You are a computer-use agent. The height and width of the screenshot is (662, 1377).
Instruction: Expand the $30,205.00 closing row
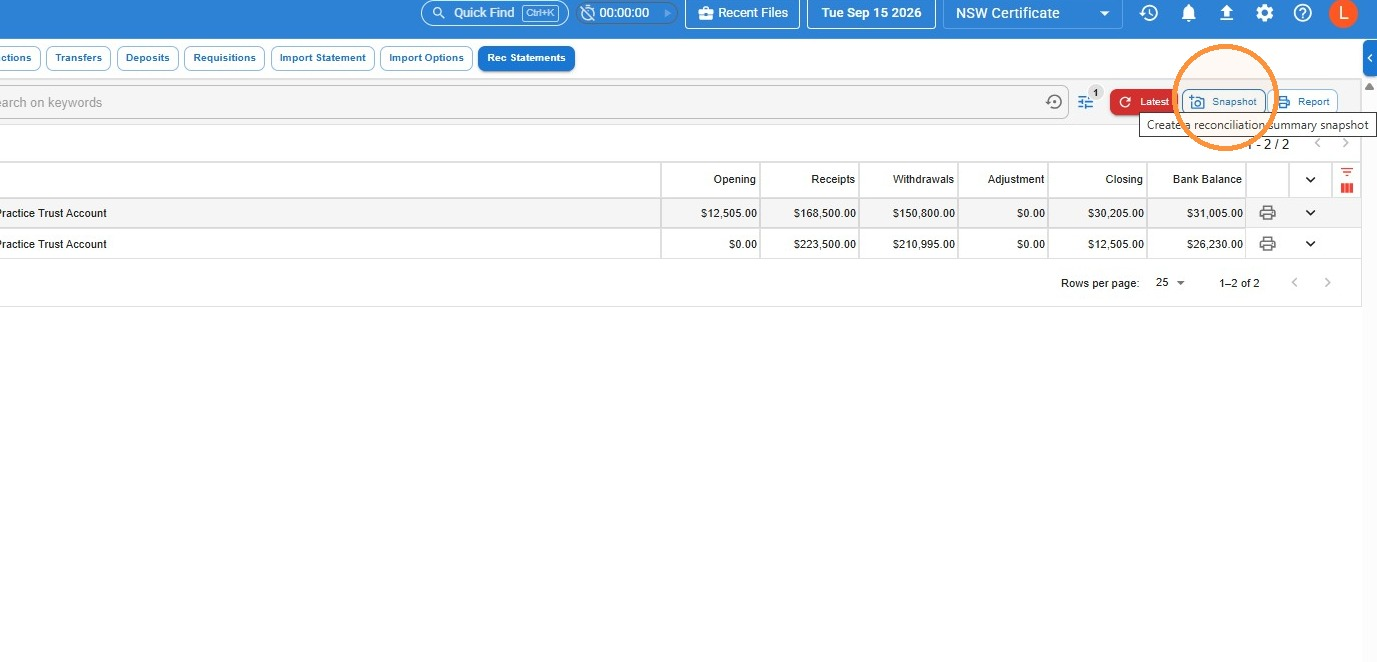click(x=1310, y=213)
